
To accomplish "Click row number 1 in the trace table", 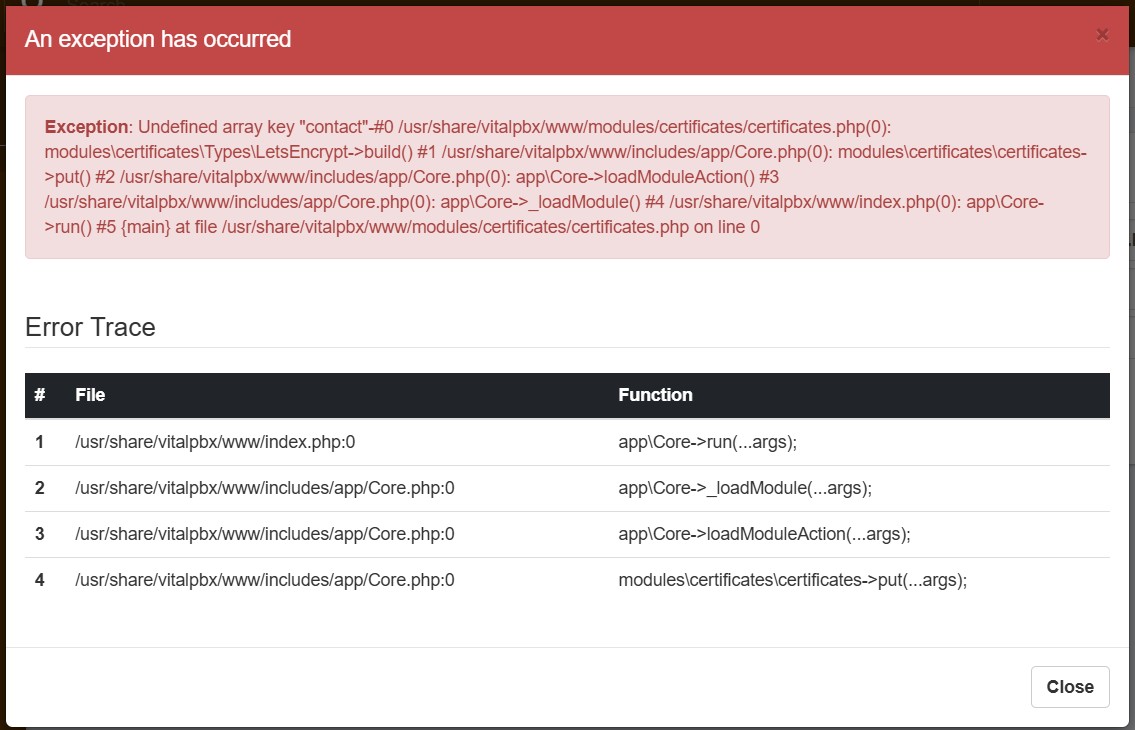I will tap(40, 442).
